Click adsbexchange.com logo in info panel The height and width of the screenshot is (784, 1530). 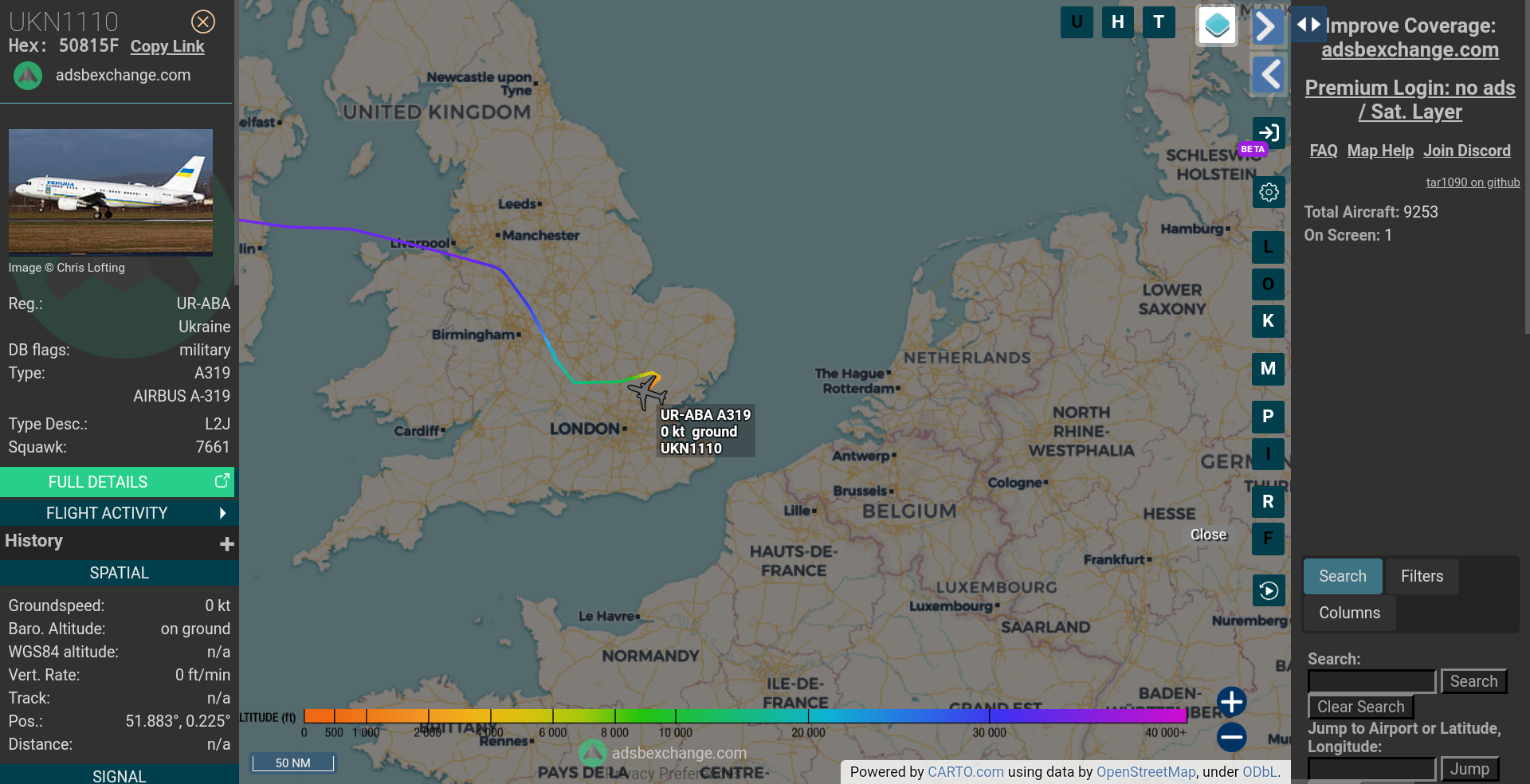point(28,76)
